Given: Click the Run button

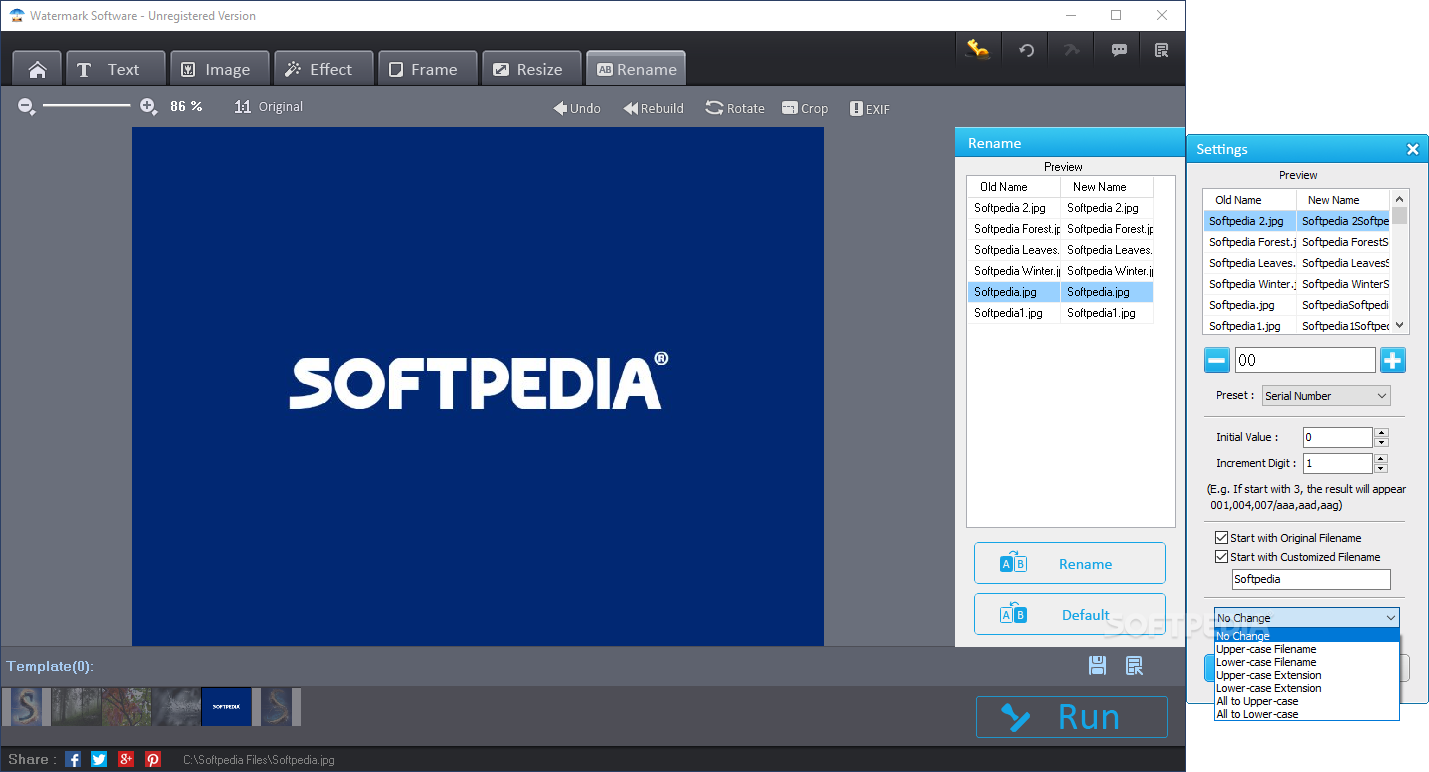Looking at the screenshot, I should click(x=1072, y=717).
